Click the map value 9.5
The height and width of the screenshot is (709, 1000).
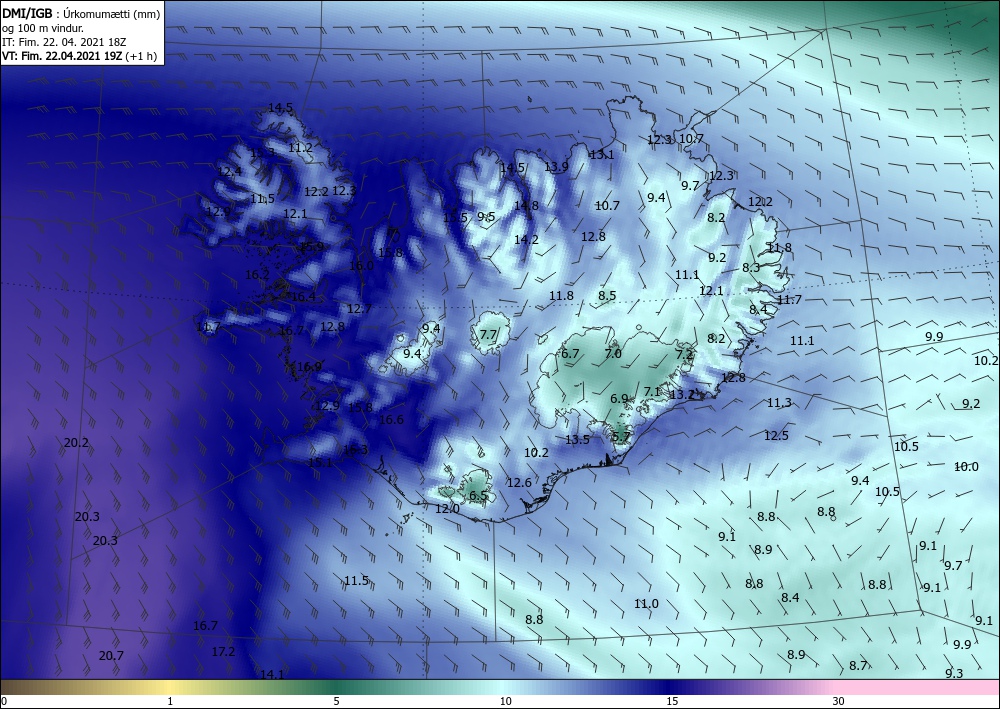[486, 217]
